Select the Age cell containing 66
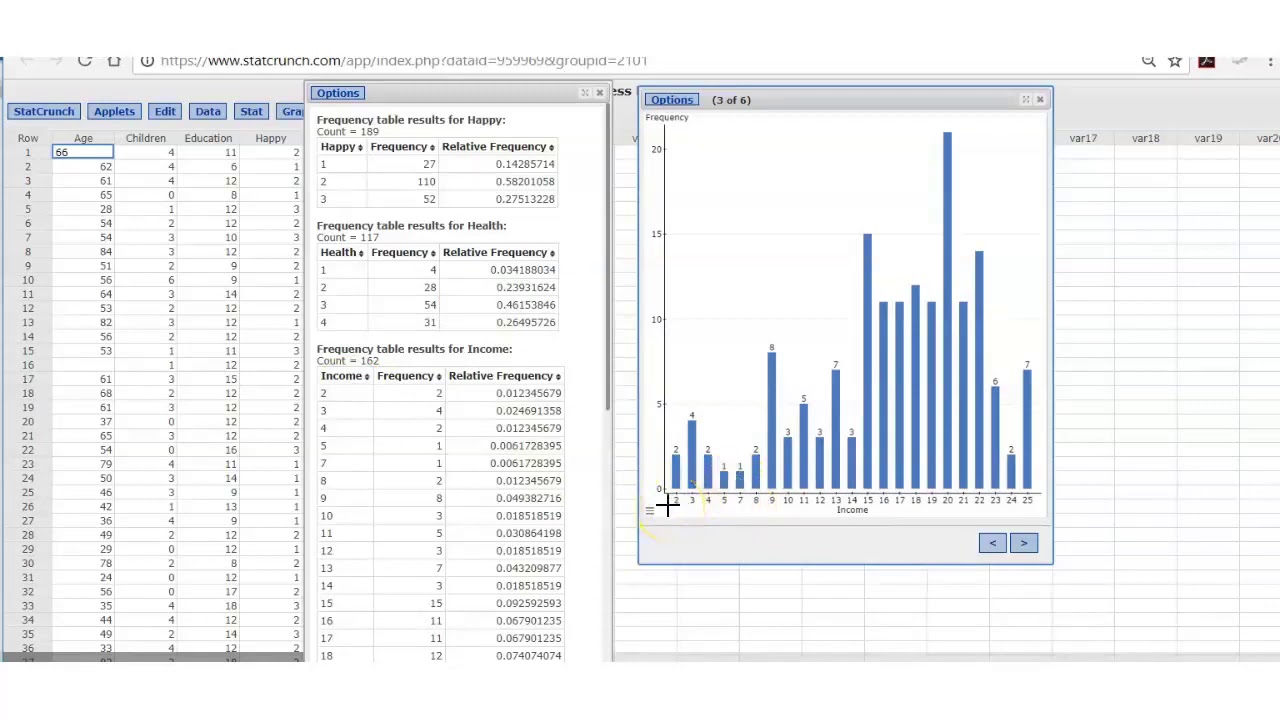 tap(83, 152)
